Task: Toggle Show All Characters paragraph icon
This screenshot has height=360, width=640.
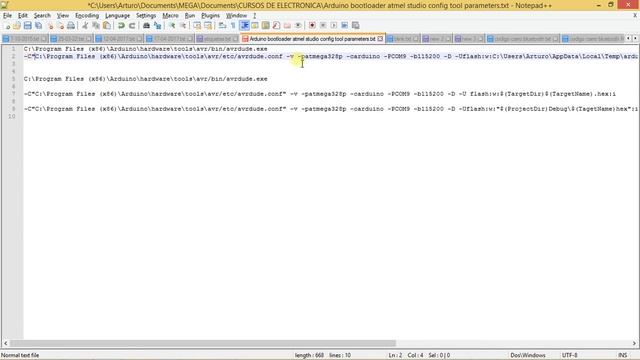Action: [x=233, y=26]
